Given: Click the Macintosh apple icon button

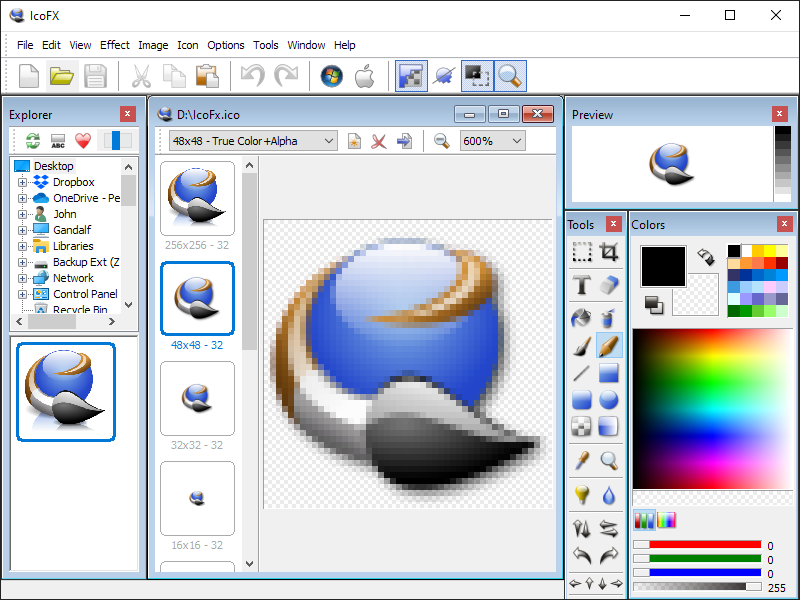Looking at the screenshot, I should pyautogui.click(x=364, y=76).
